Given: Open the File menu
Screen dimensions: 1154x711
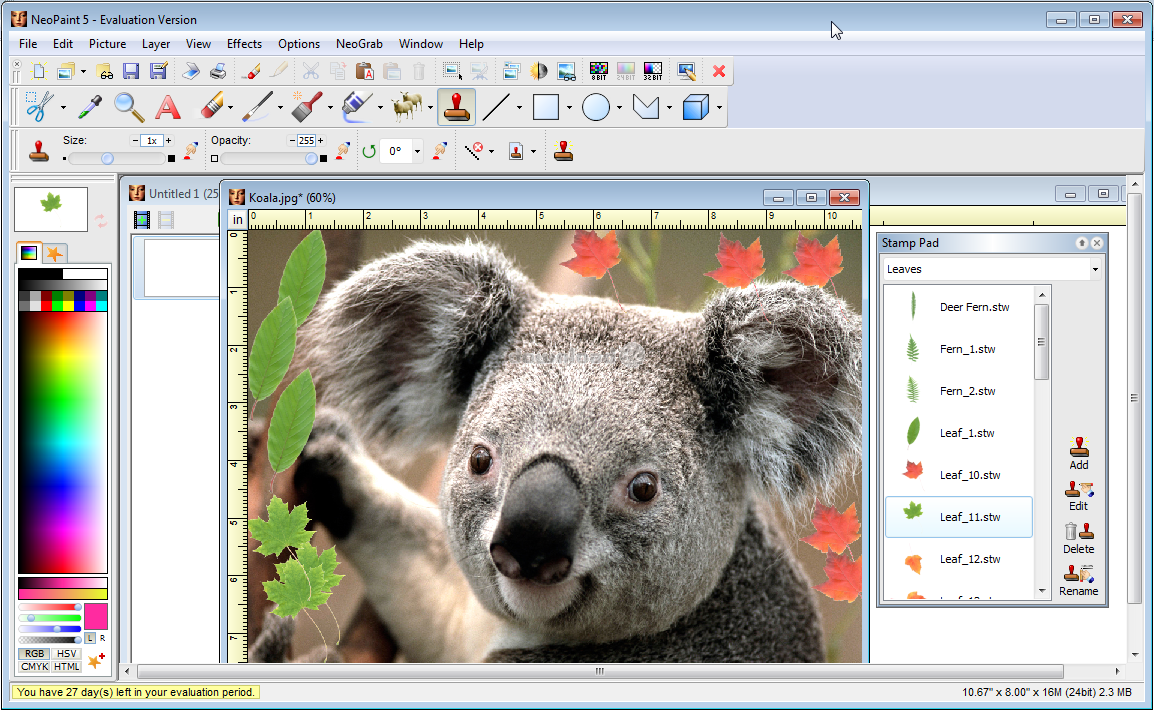Looking at the screenshot, I should (28, 44).
